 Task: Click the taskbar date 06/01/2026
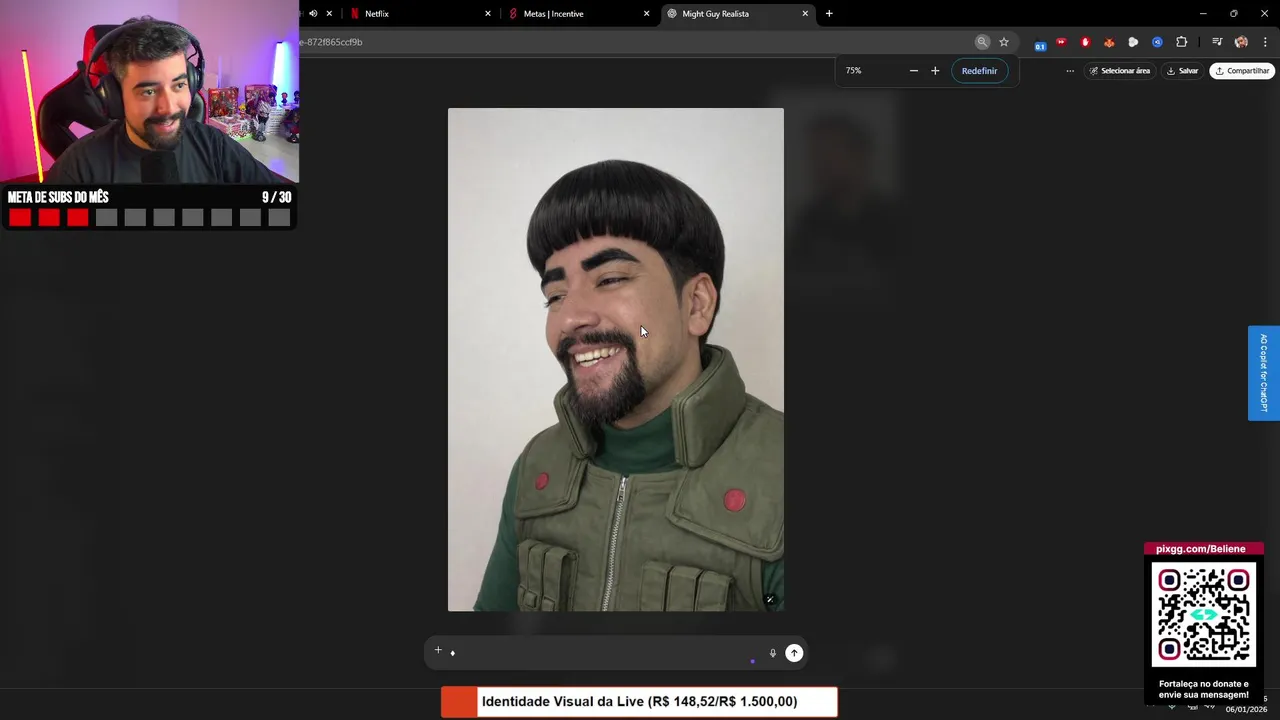pos(1246,709)
